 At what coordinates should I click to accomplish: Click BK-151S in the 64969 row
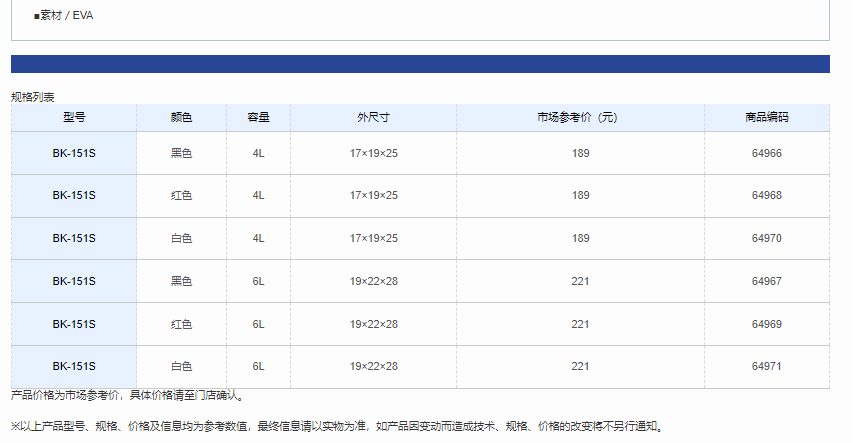(74, 324)
